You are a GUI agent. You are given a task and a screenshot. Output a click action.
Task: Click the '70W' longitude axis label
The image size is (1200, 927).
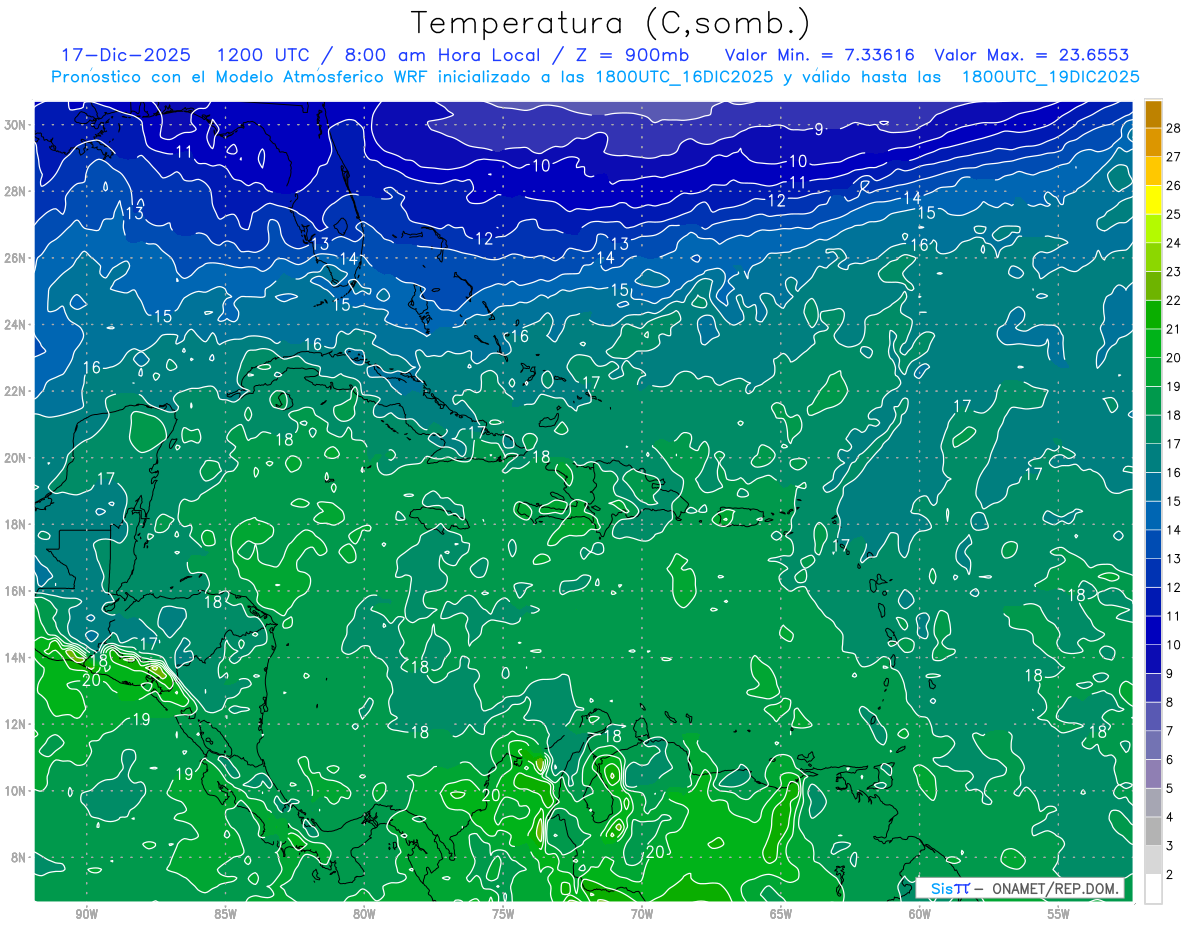coord(642,914)
